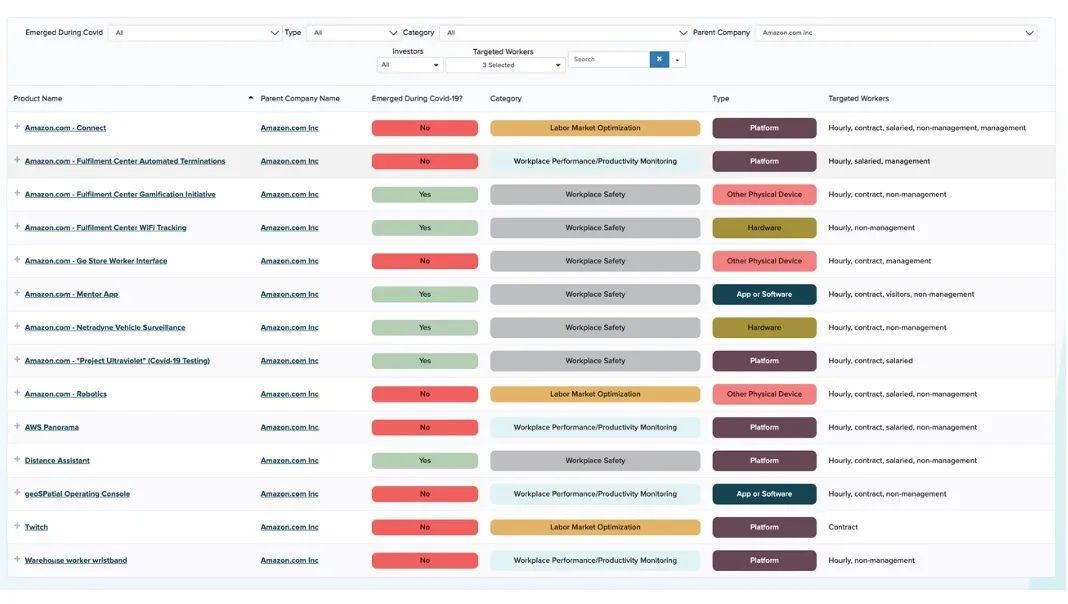Open the Category filter dropdown
The height and width of the screenshot is (604, 1068).
point(565,33)
